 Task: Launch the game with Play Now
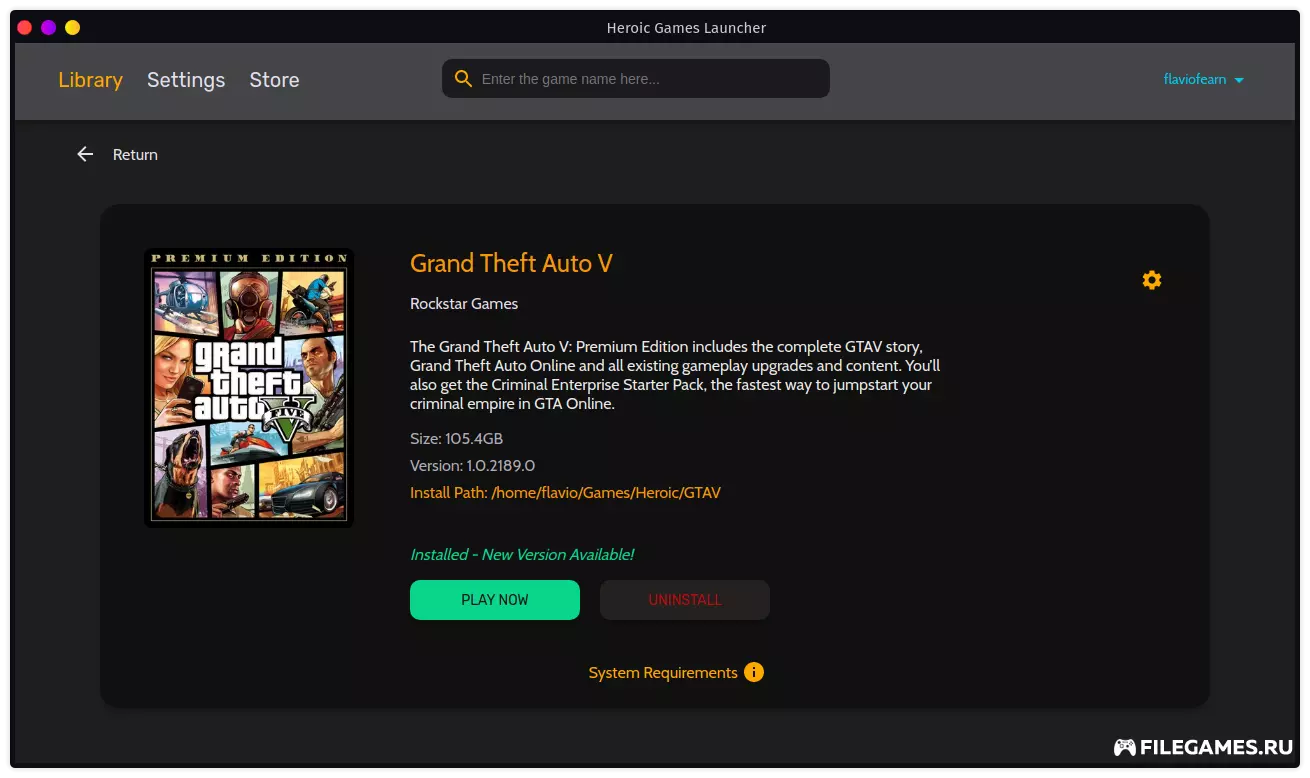495,600
